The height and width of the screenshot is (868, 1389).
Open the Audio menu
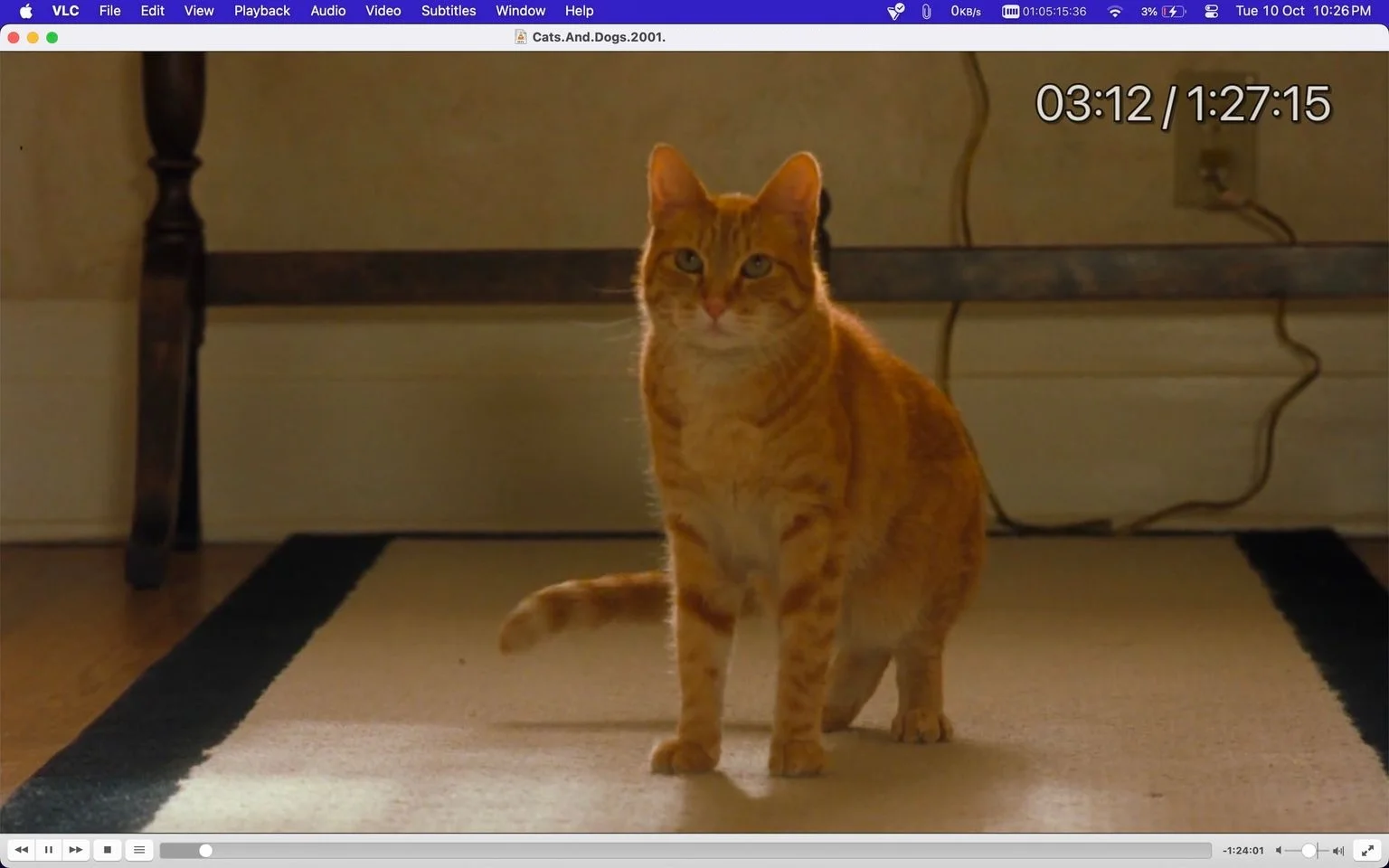click(327, 11)
